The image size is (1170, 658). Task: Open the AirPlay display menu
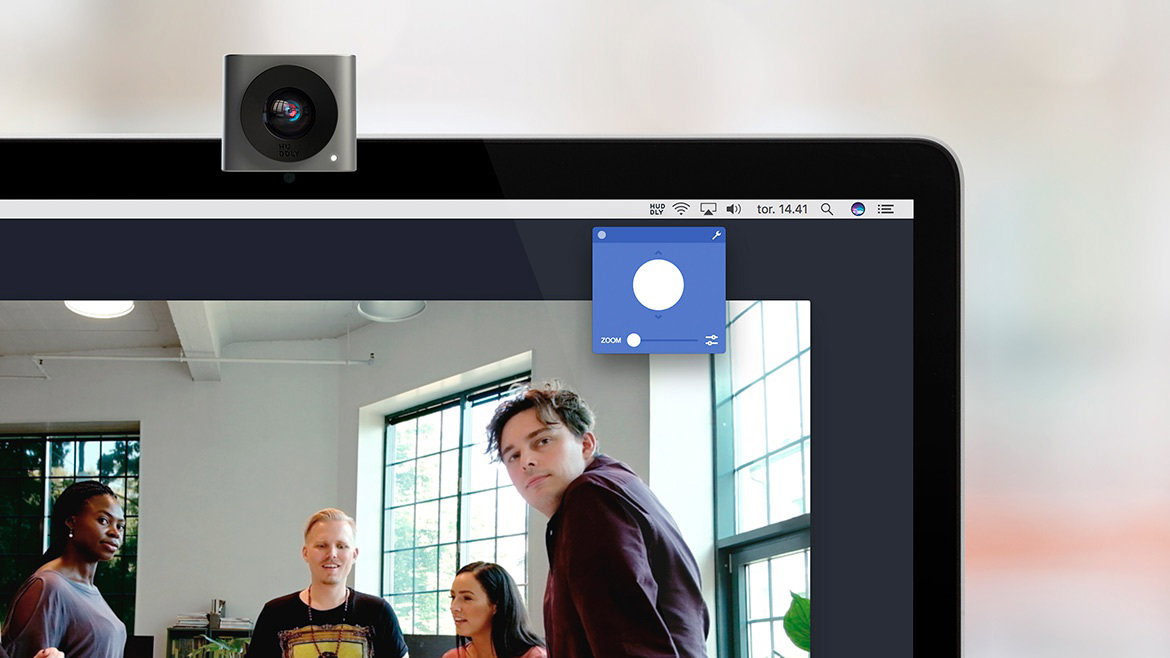(x=708, y=209)
